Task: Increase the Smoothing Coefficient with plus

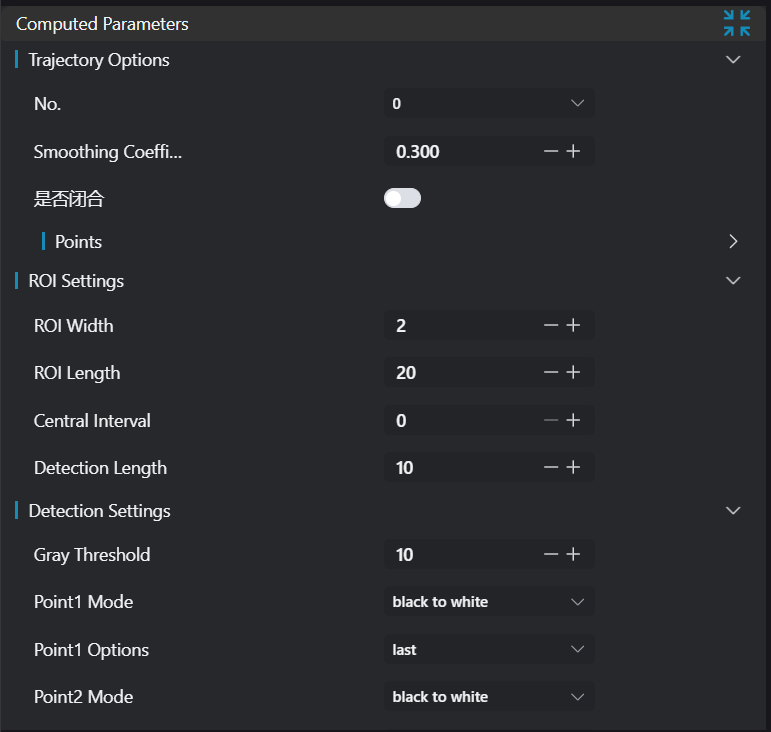Action: tap(574, 151)
